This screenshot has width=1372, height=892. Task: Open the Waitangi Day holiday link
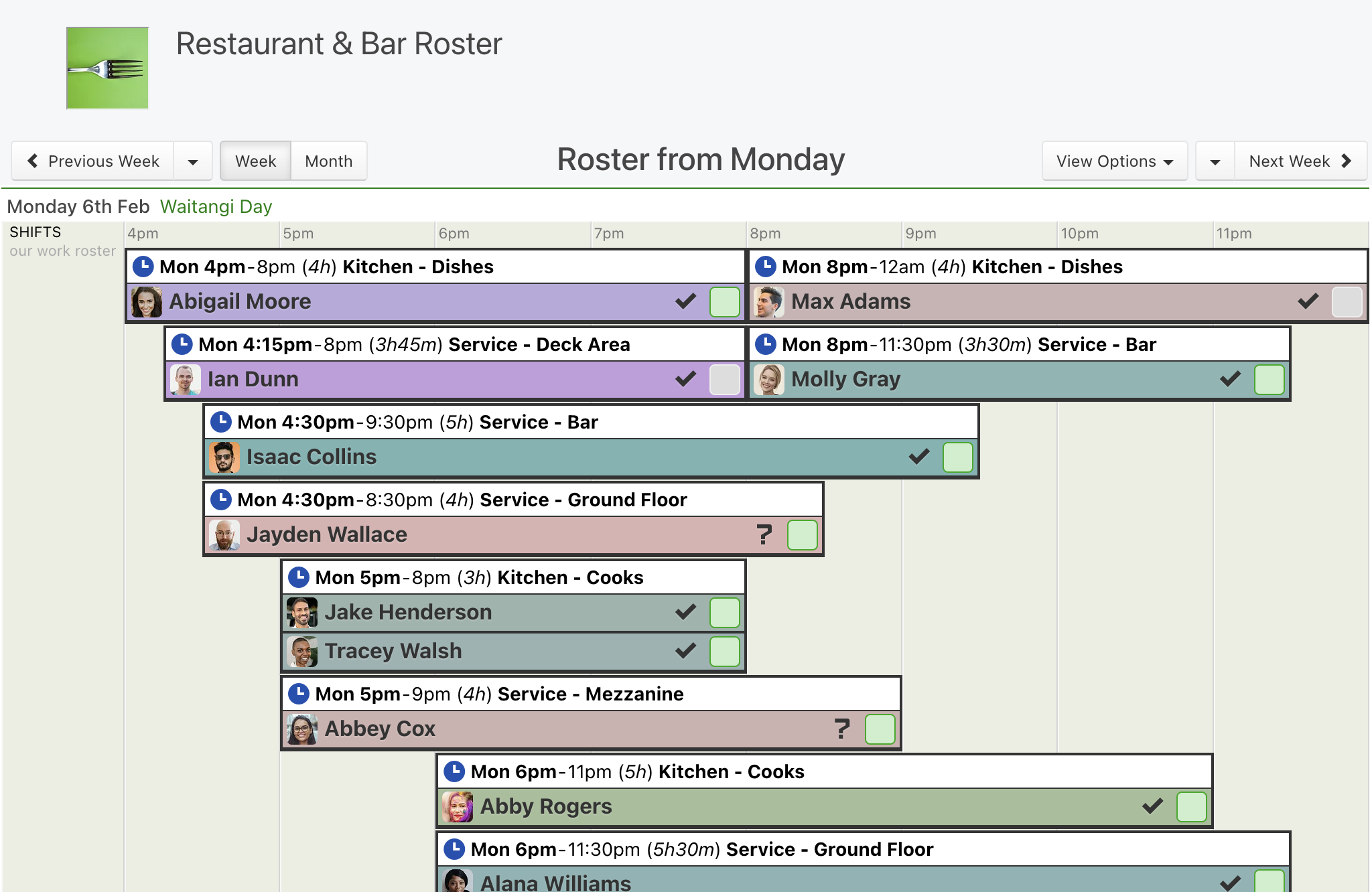(216, 206)
